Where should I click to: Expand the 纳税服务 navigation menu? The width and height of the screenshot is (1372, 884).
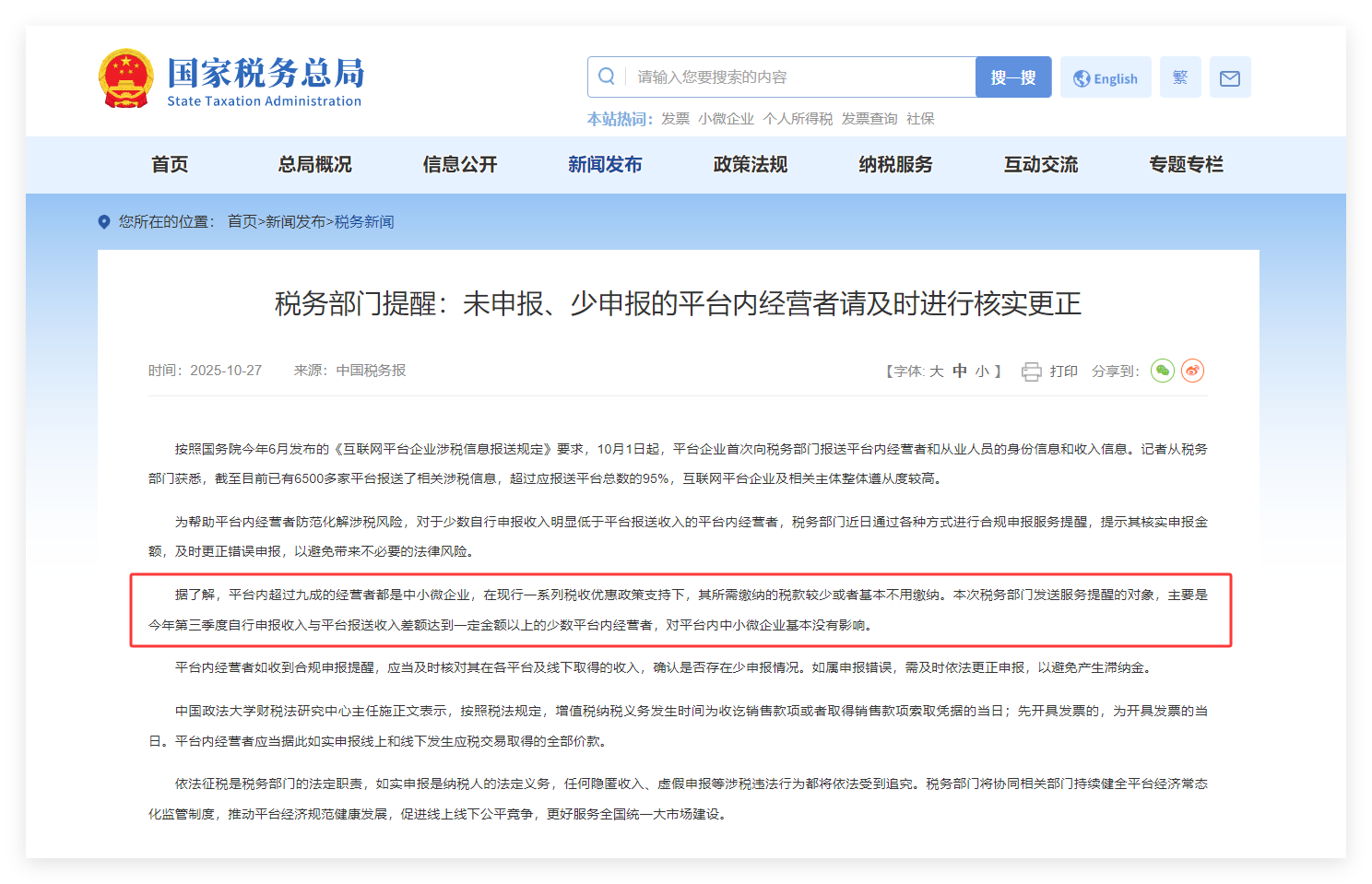(x=895, y=165)
